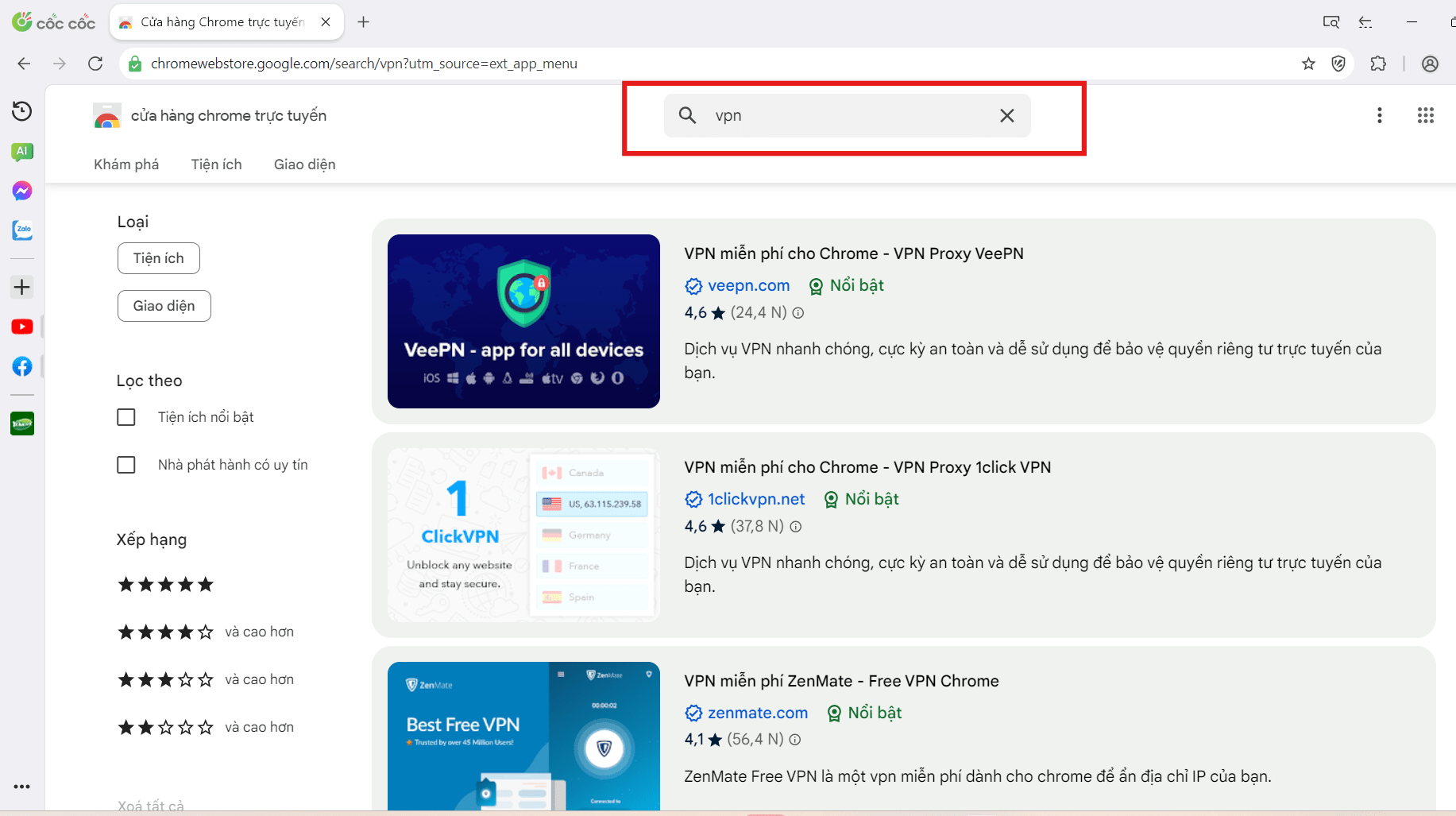Open ZenMate extension thumbnail

pyautogui.click(x=523, y=737)
